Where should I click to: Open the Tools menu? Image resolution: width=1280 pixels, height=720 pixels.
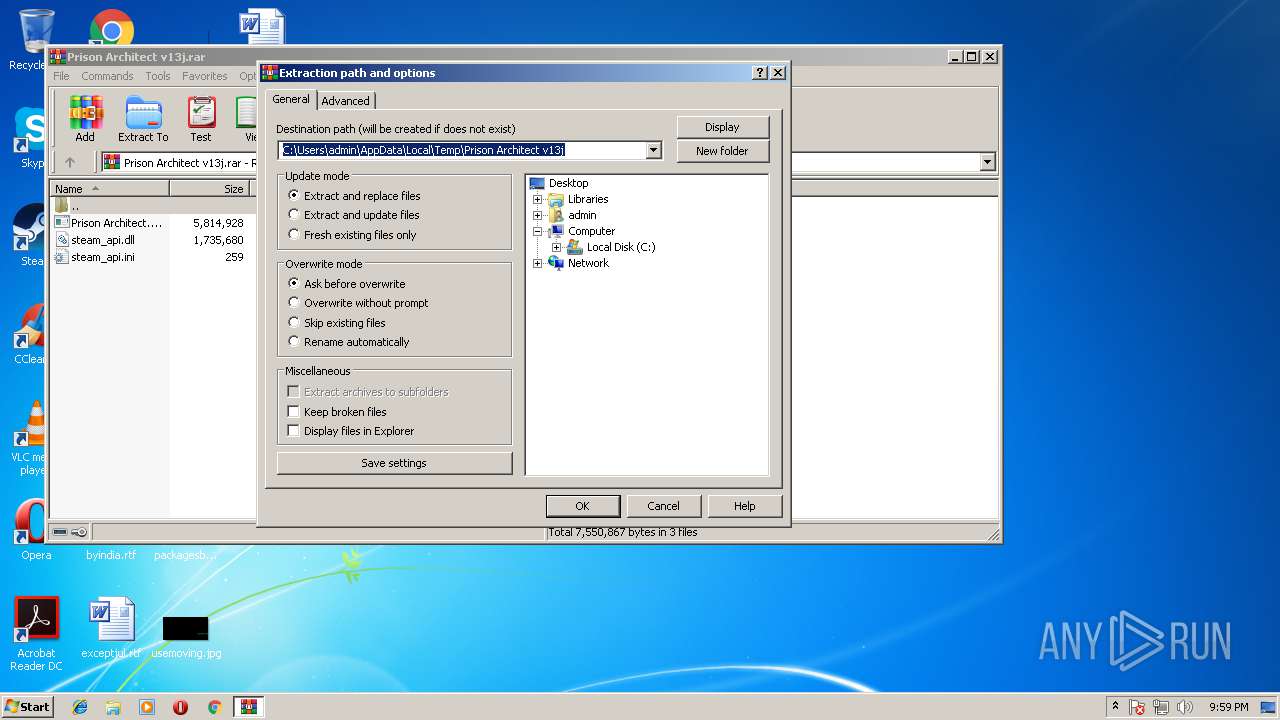pyautogui.click(x=158, y=76)
